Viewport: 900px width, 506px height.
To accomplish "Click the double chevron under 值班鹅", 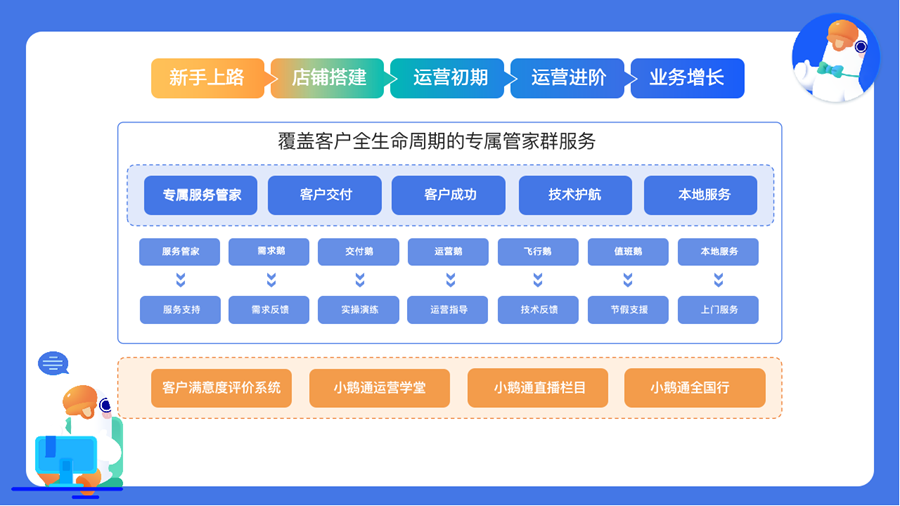I will 627,280.
